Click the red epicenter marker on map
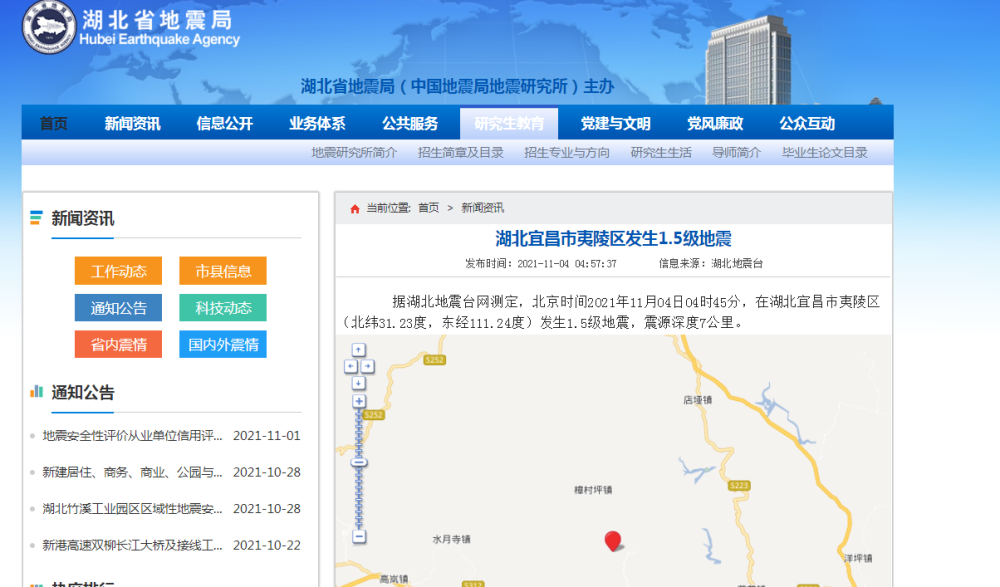Screen dimensions: 1000x587 click(x=613, y=541)
